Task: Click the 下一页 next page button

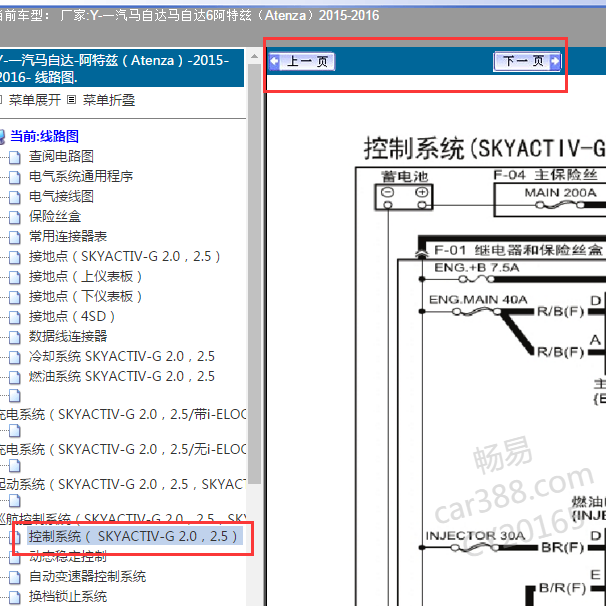Action: [527, 61]
